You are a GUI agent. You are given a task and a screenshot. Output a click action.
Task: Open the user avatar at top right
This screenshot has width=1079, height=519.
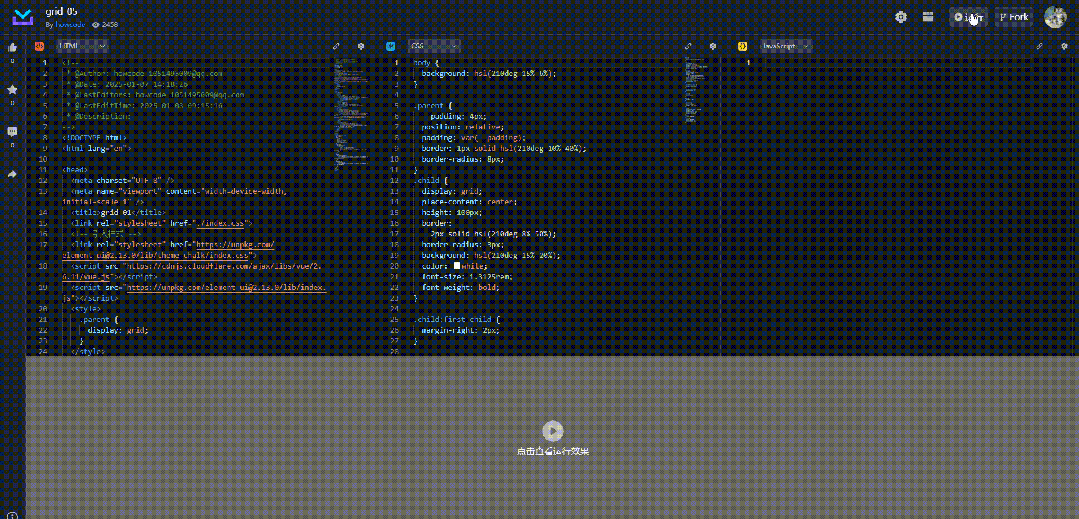[x=1056, y=17]
